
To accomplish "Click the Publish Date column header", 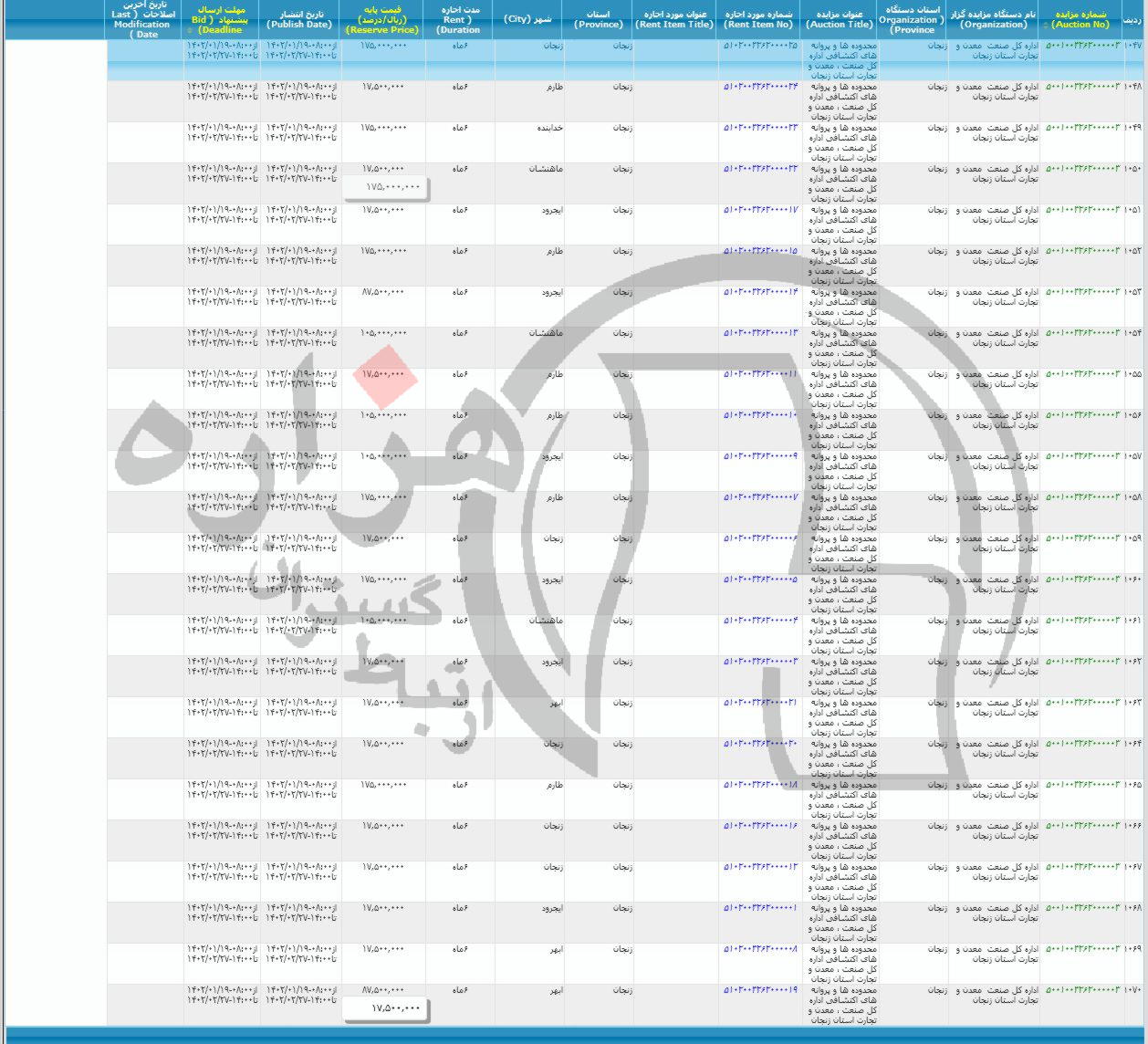I will [x=299, y=19].
